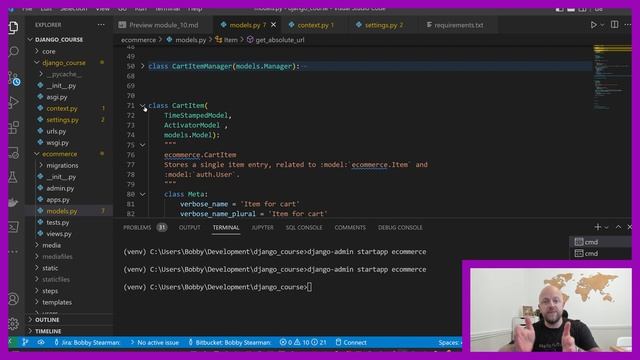Open Manage settings gear
The width and height of the screenshot is (640, 360).
(x=13, y=324)
